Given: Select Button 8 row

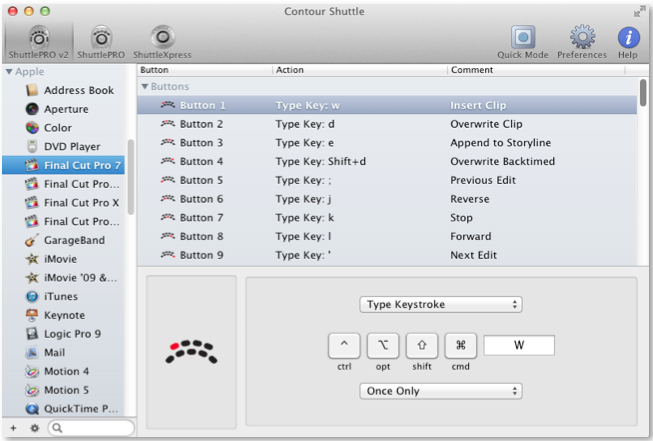Looking at the screenshot, I should (387, 237).
